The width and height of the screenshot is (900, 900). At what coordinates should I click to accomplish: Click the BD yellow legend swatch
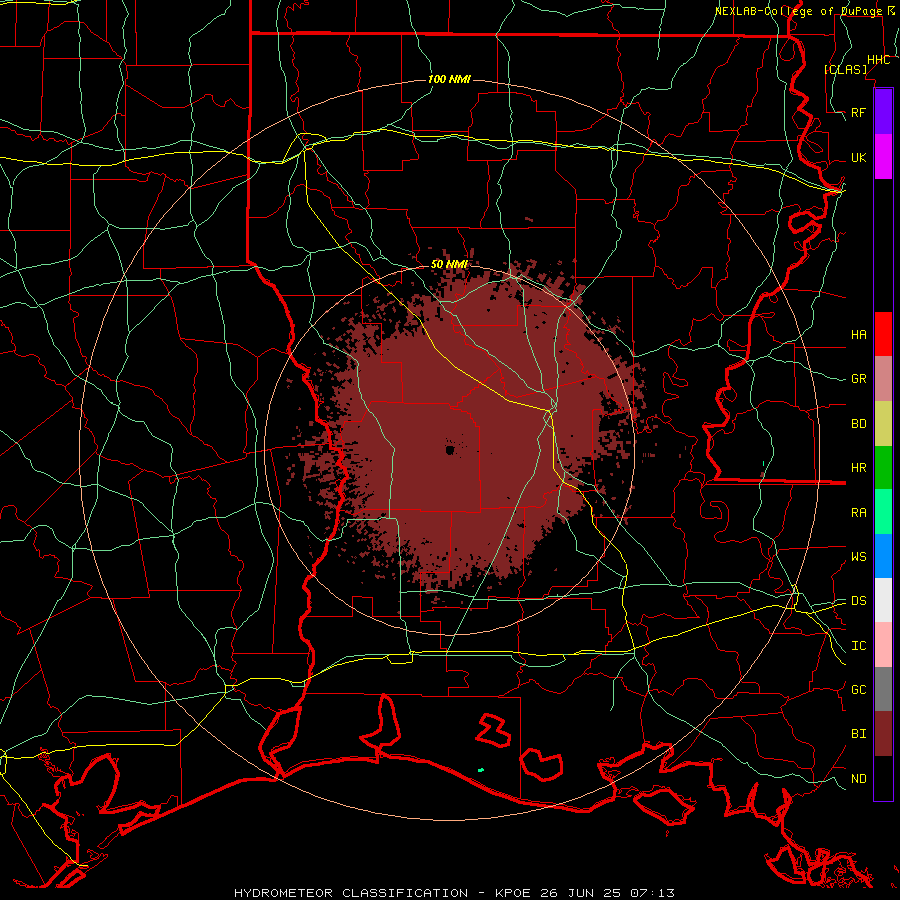click(883, 424)
